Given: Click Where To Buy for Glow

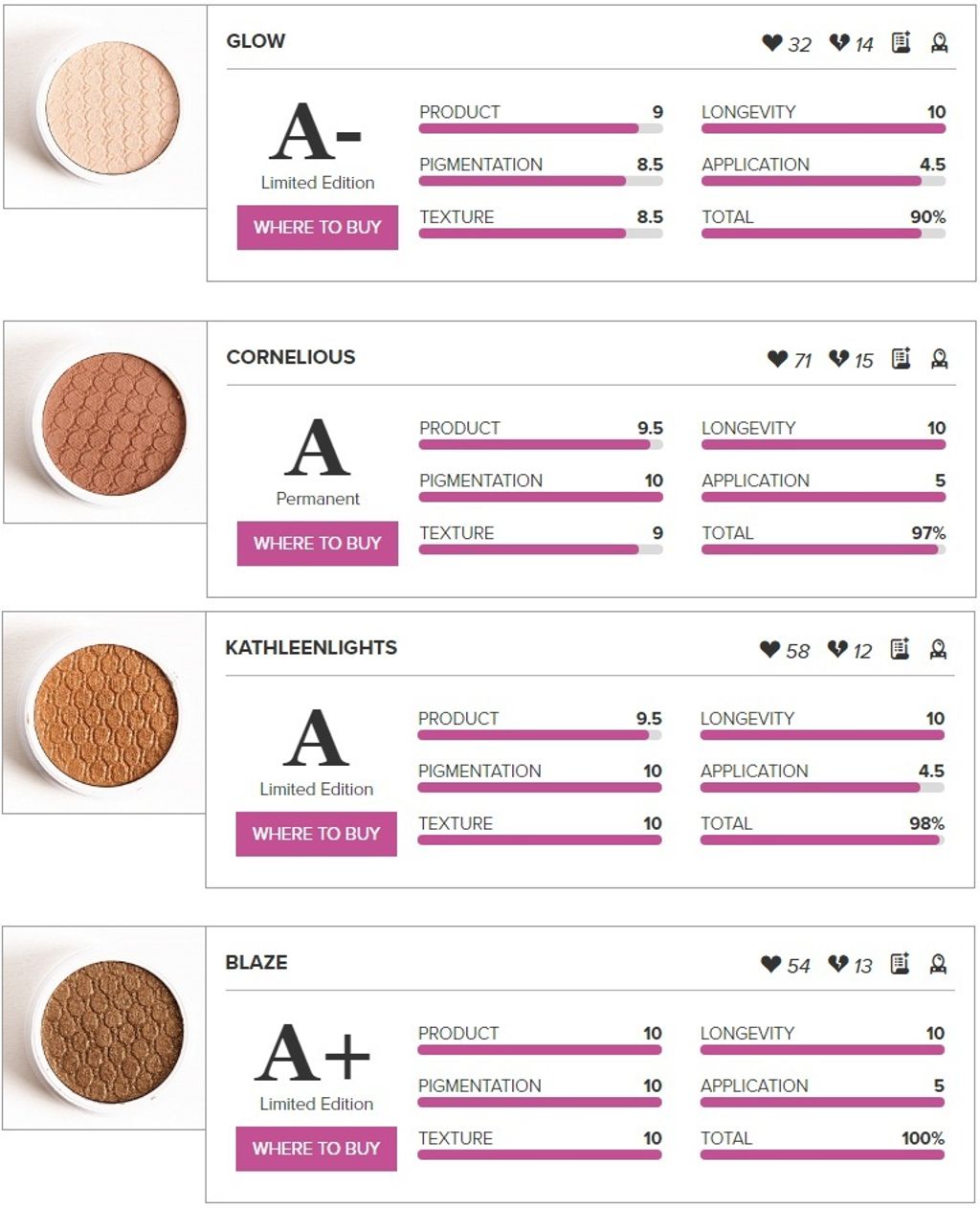Looking at the screenshot, I should [318, 228].
